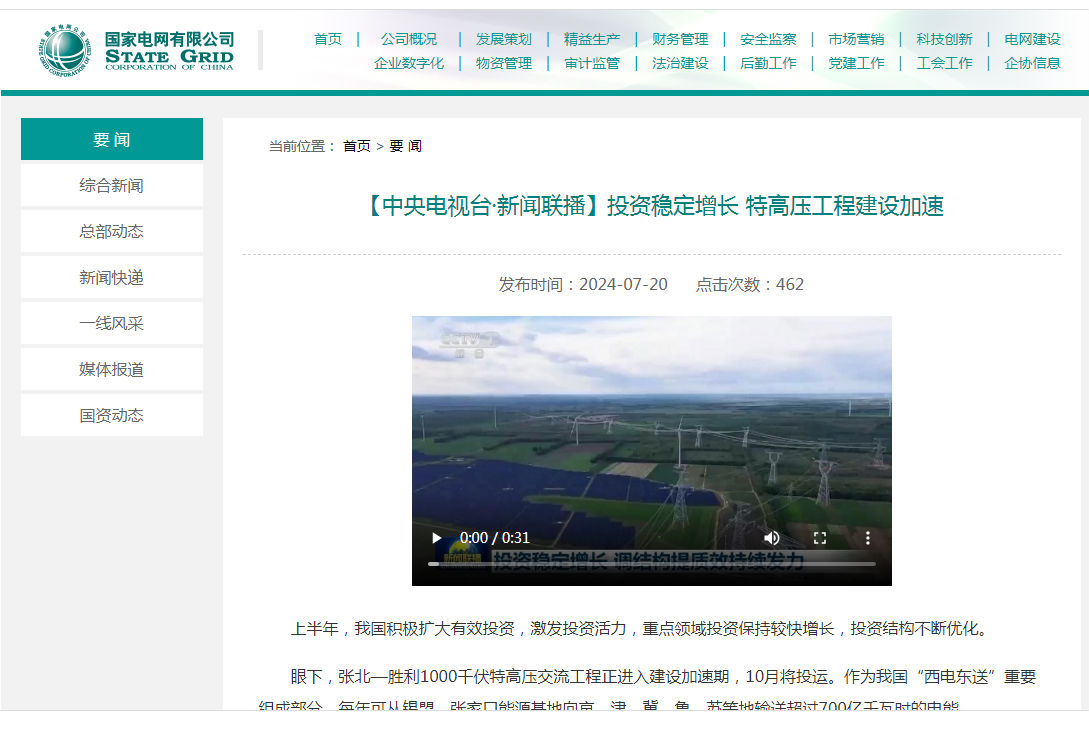This screenshot has height=736, width=1089.
Task: Open 企业数字化 navigation item
Action: click(x=408, y=63)
